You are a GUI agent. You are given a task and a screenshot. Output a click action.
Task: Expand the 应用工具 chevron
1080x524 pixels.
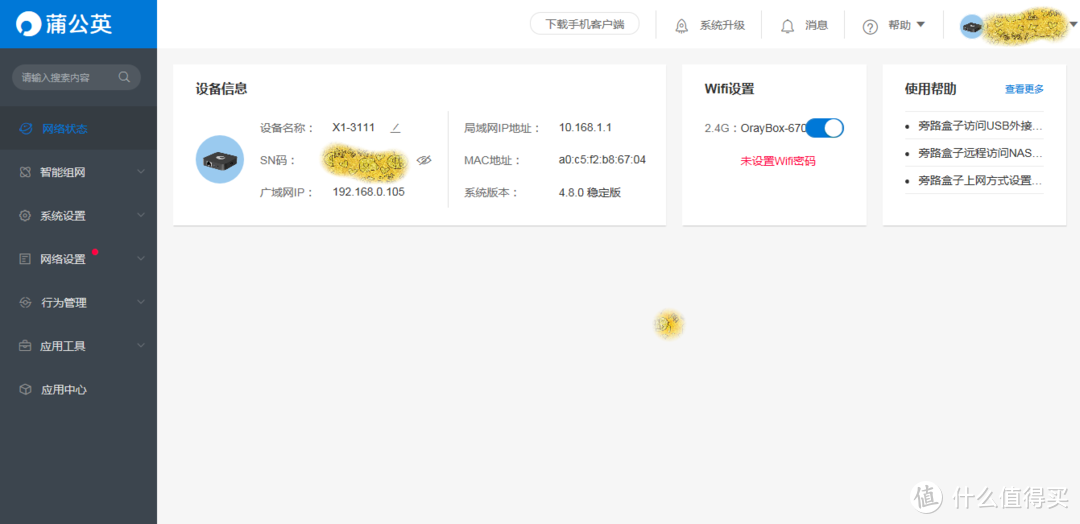(141, 345)
